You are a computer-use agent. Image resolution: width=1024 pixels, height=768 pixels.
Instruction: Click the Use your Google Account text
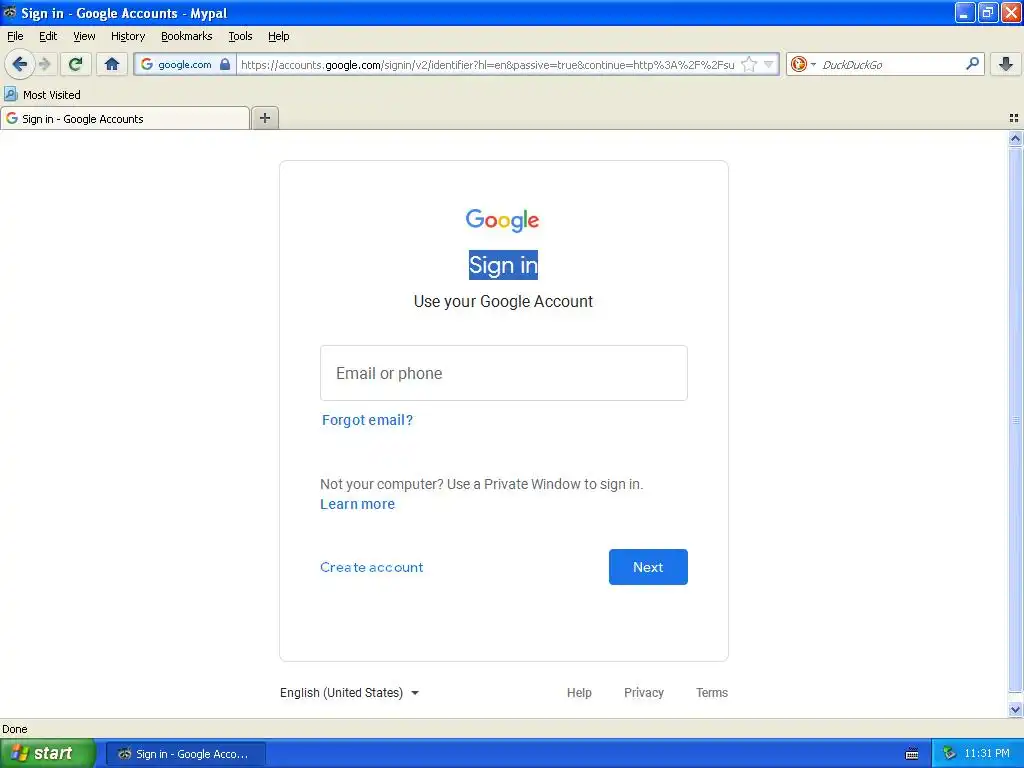click(x=503, y=301)
